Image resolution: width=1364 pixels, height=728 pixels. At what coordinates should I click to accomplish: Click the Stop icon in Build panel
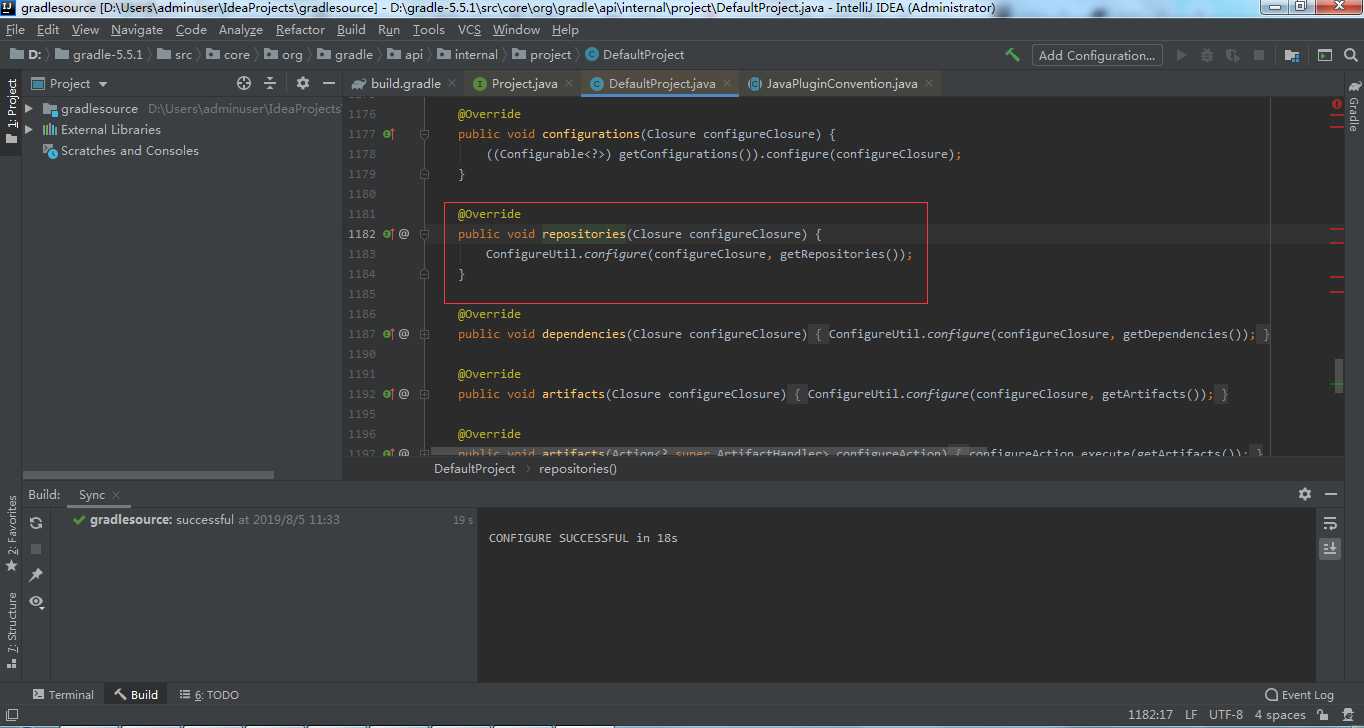click(36, 549)
